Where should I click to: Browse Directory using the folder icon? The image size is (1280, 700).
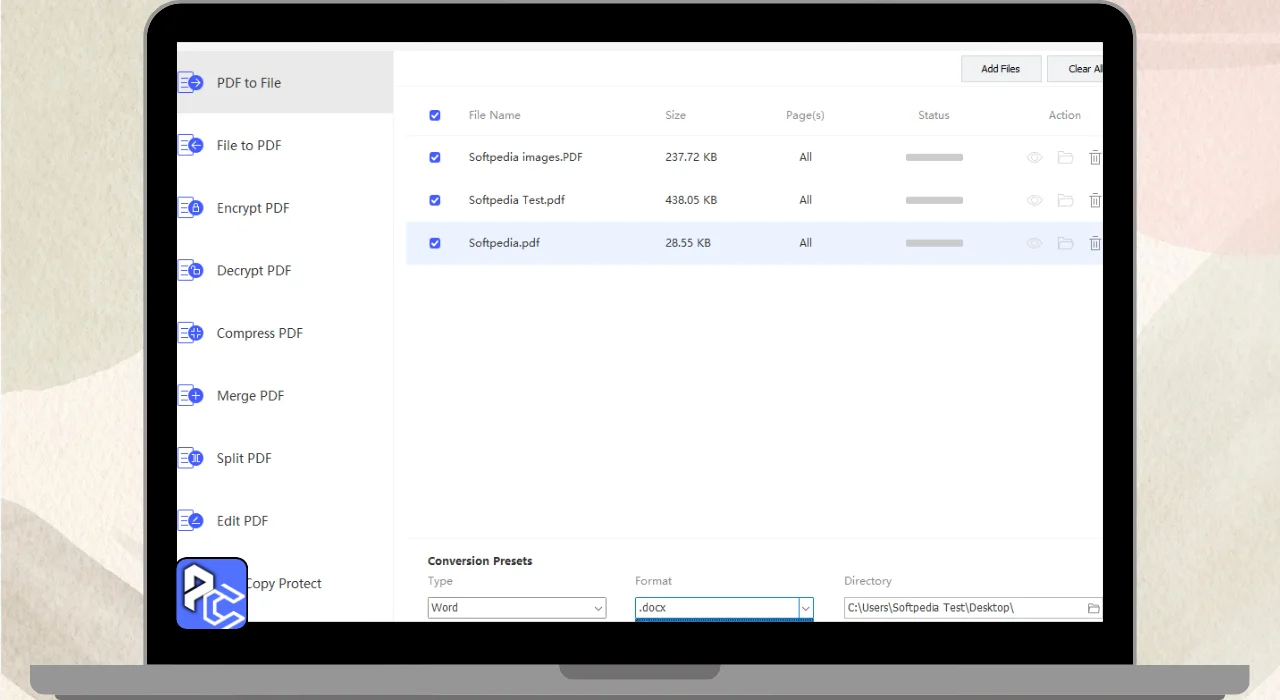[x=1093, y=608]
